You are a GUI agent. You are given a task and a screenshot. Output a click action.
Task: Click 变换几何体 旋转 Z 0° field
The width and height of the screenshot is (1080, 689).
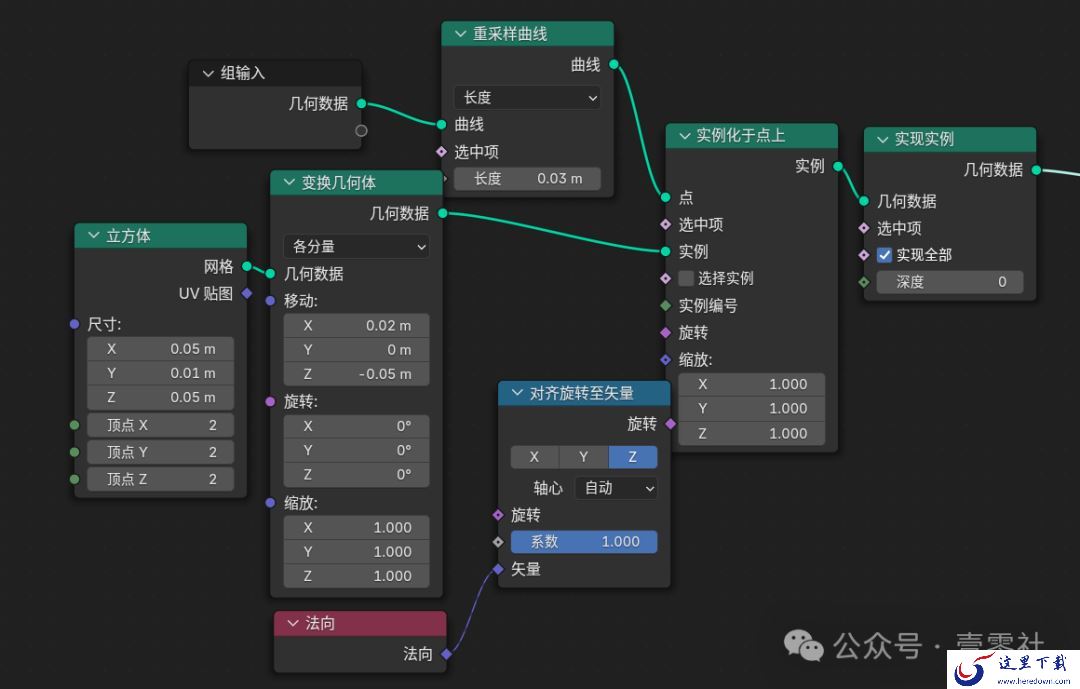[x=357, y=475]
